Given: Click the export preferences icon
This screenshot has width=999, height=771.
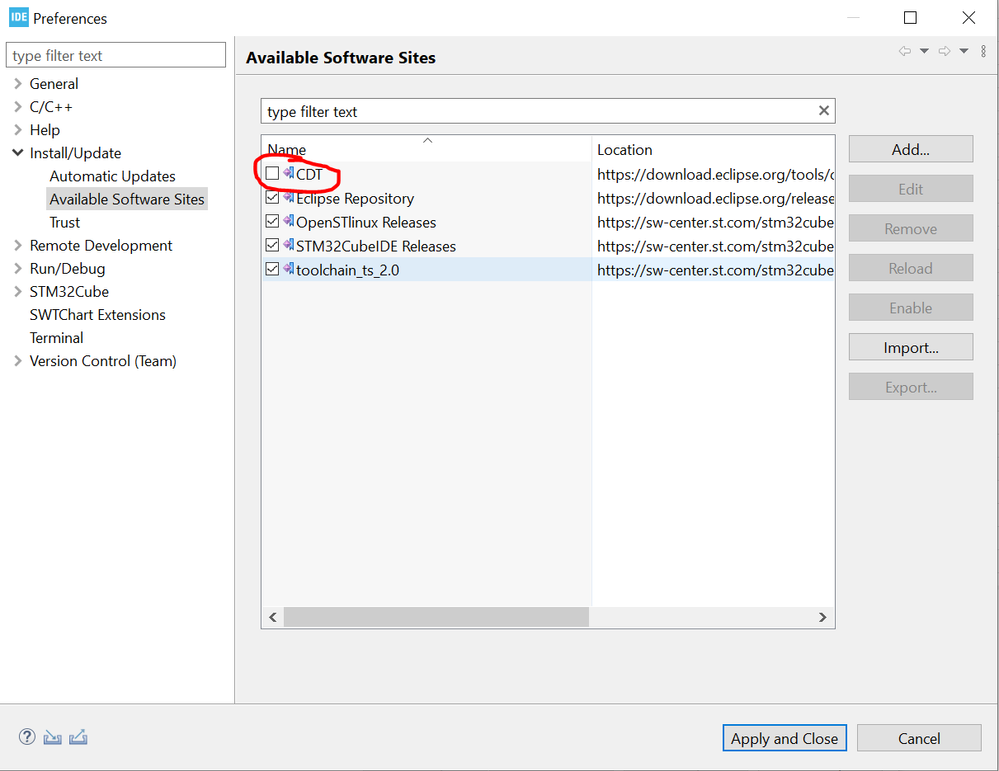Looking at the screenshot, I should (78, 737).
